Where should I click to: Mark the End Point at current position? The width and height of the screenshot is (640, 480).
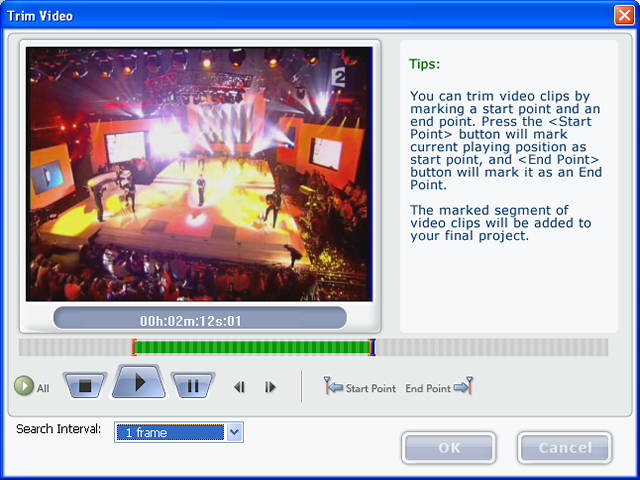click(438, 388)
